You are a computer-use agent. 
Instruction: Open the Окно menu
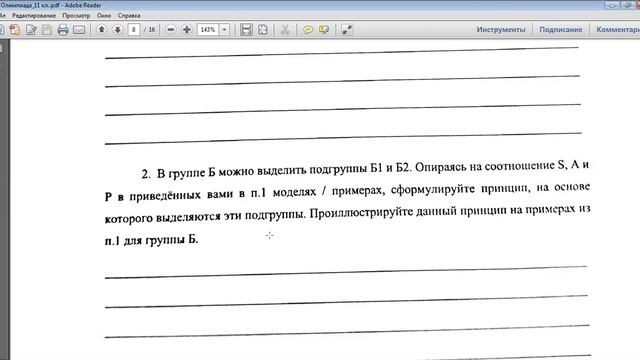[x=104, y=16]
